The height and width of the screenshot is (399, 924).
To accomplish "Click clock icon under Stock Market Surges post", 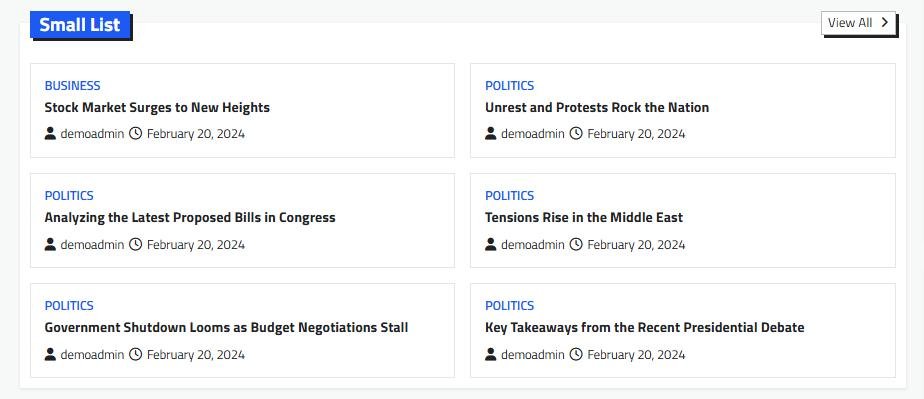I will [x=136, y=133].
